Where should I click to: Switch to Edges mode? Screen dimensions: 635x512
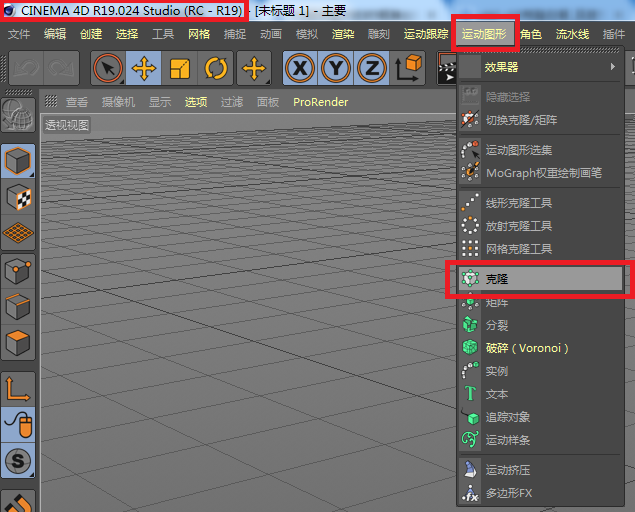(x=18, y=307)
